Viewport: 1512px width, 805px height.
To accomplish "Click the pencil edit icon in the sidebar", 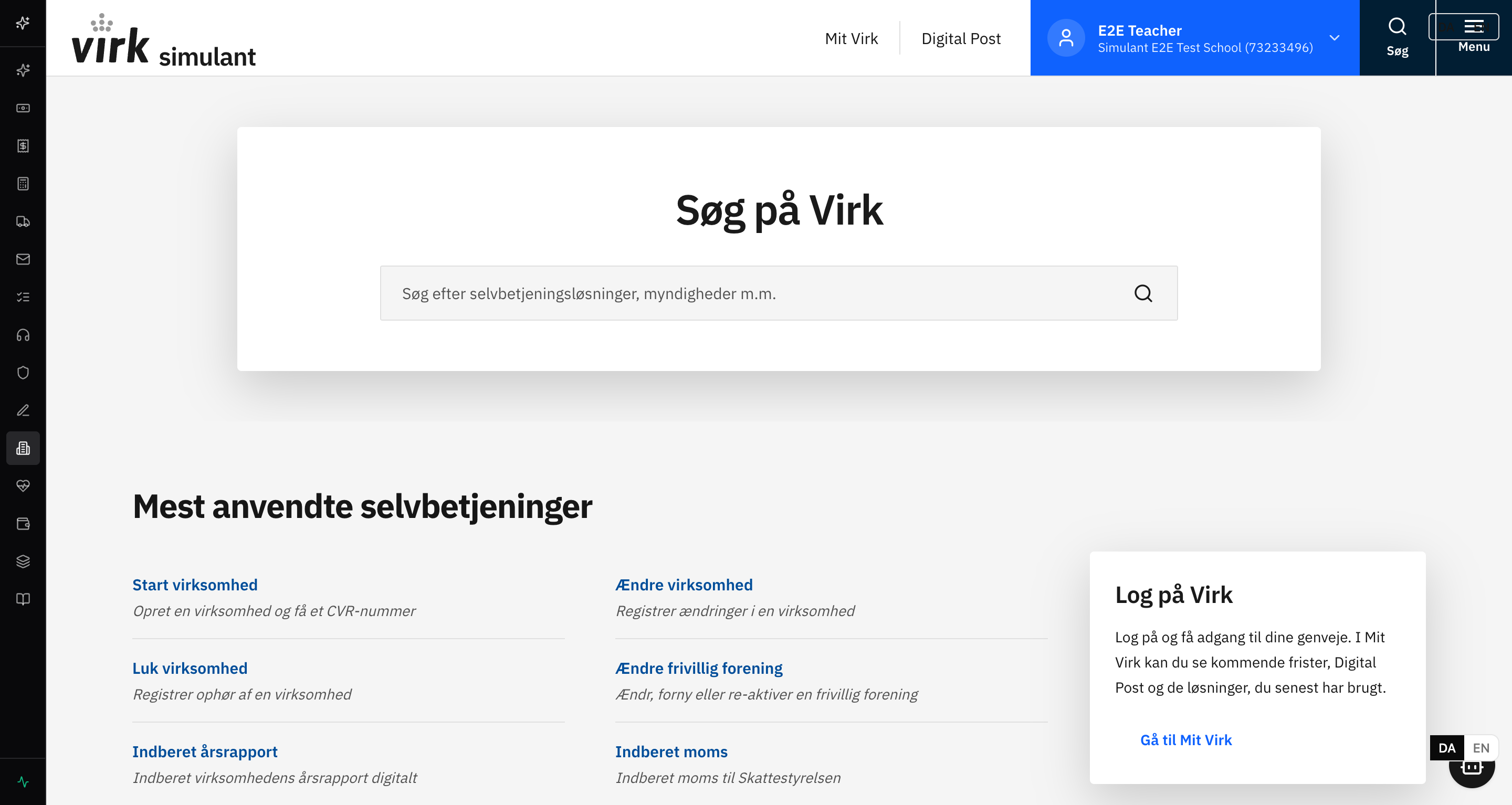I will coord(23,410).
